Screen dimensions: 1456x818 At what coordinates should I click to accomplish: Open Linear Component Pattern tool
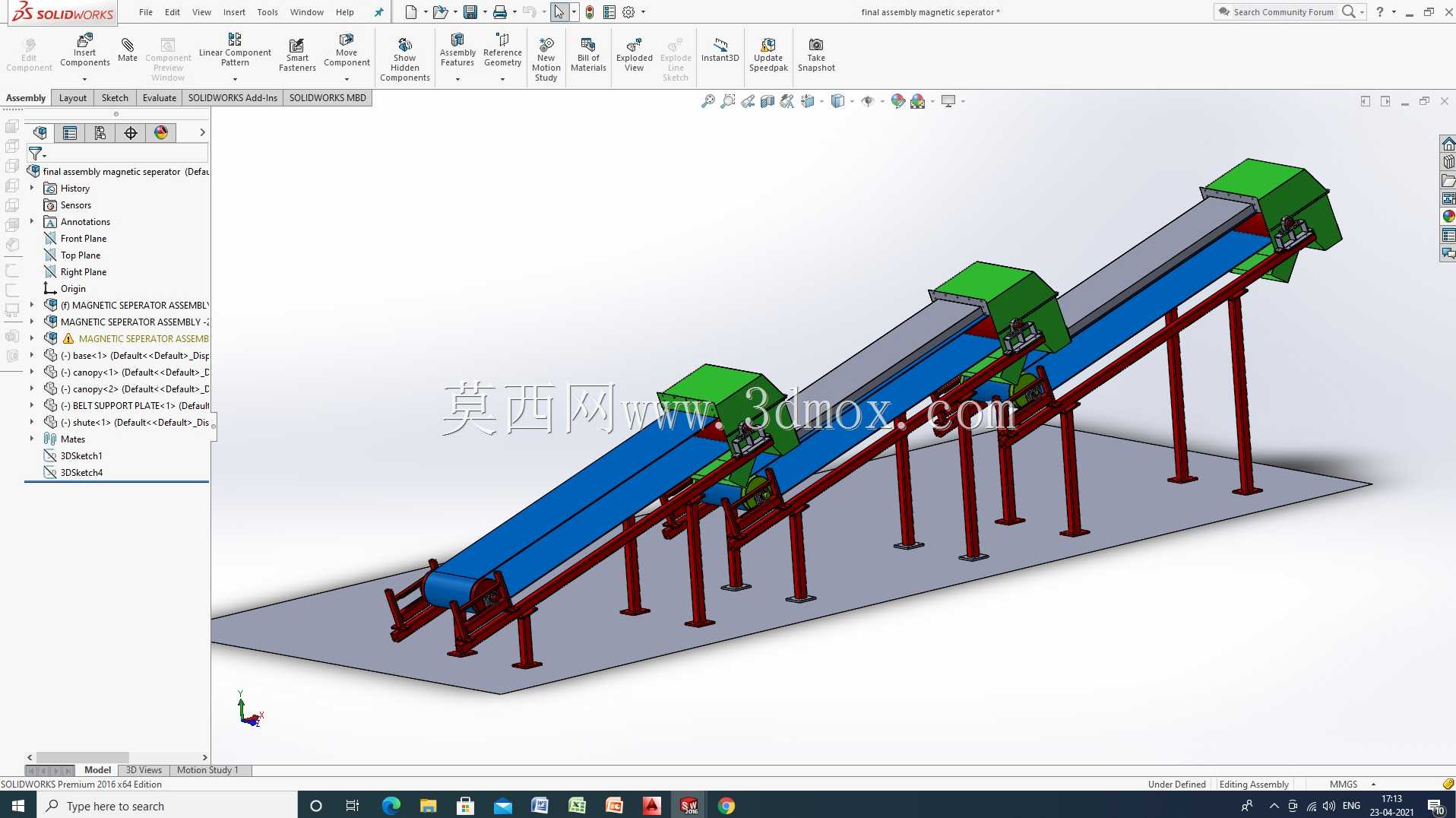[235, 50]
